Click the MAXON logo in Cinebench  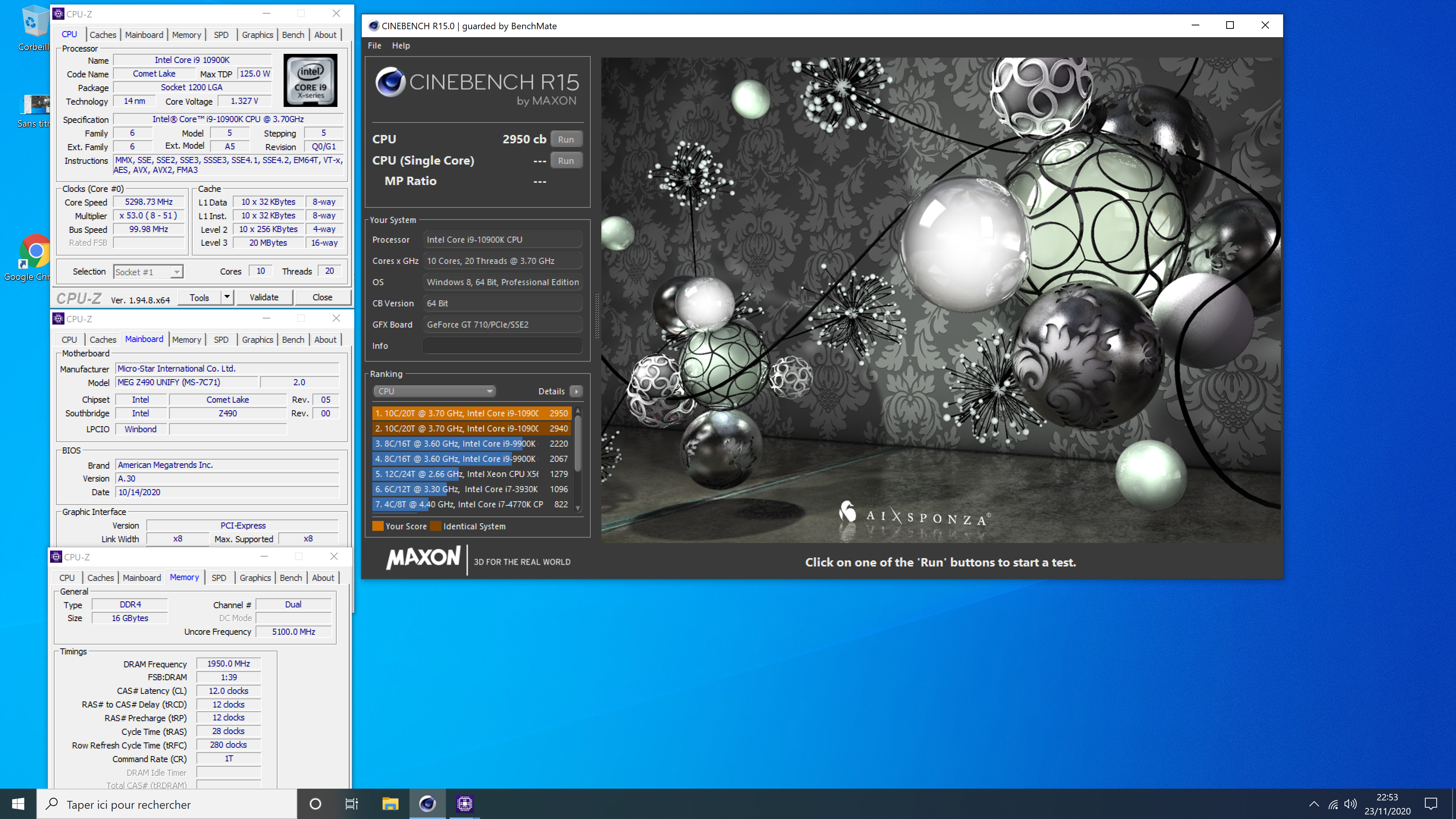click(423, 559)
